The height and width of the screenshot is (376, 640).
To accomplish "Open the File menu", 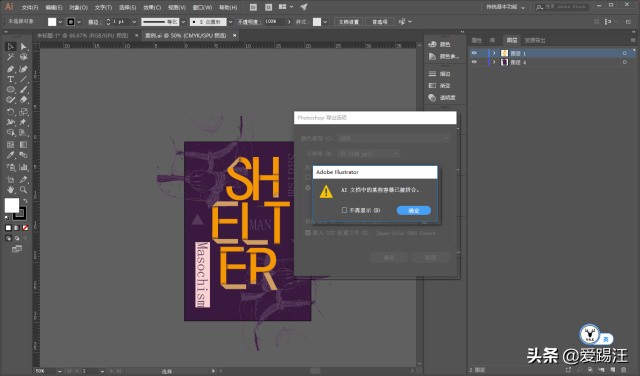I will pos(29,7).
